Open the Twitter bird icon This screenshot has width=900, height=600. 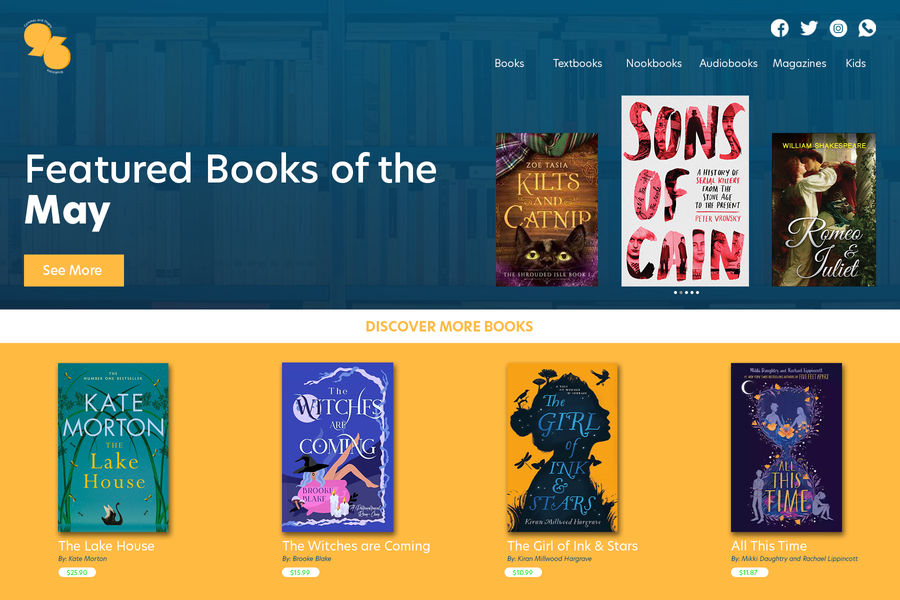tap(809, 28)
